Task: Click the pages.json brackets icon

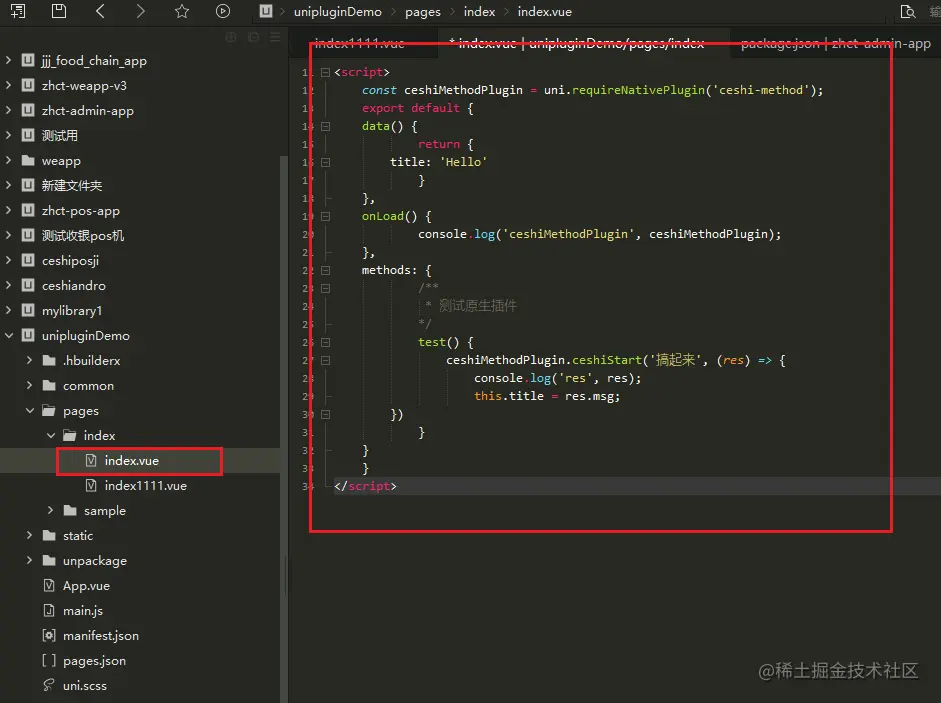Action: coord(49,660)
